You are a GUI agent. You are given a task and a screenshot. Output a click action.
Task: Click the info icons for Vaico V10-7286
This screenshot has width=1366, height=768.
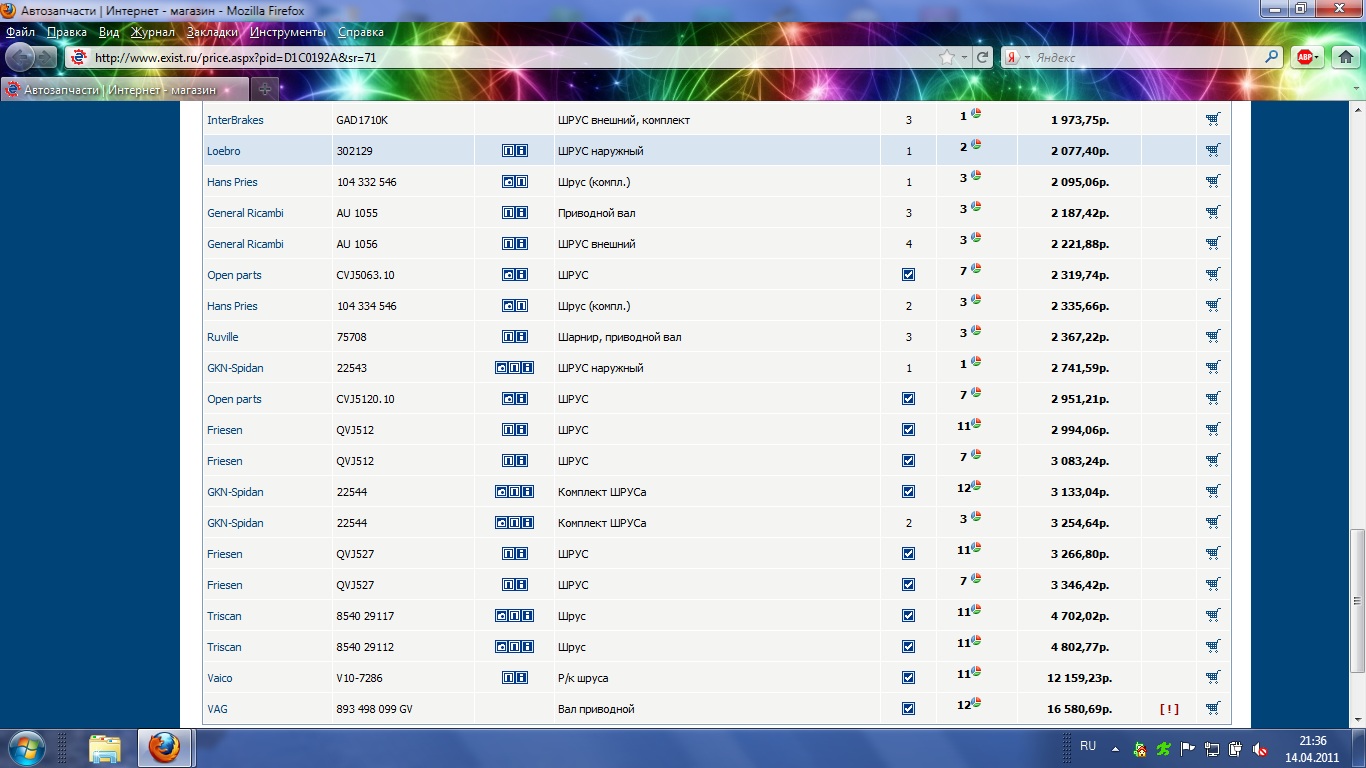point(514,678)
